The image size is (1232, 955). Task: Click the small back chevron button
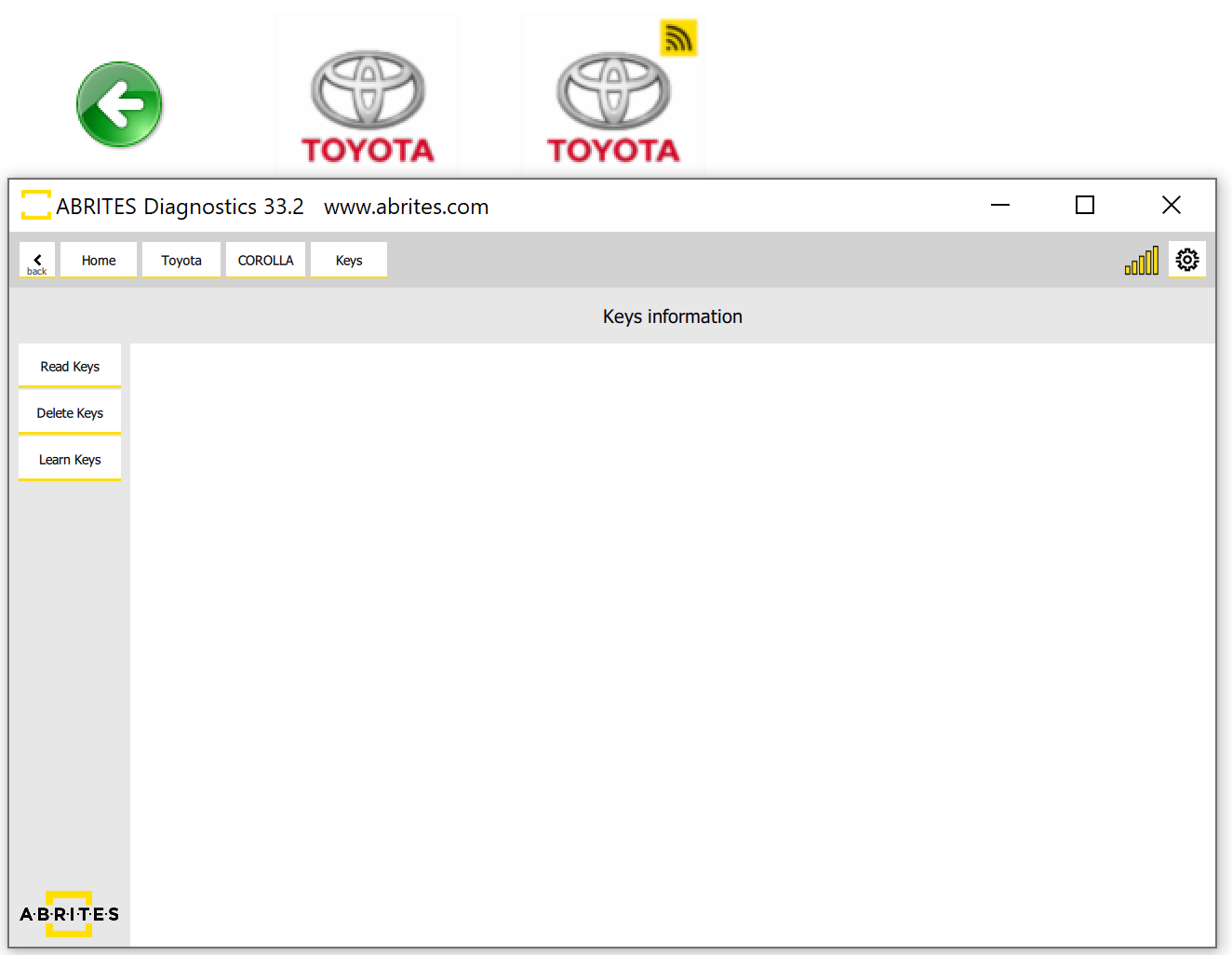coord(37,261)
